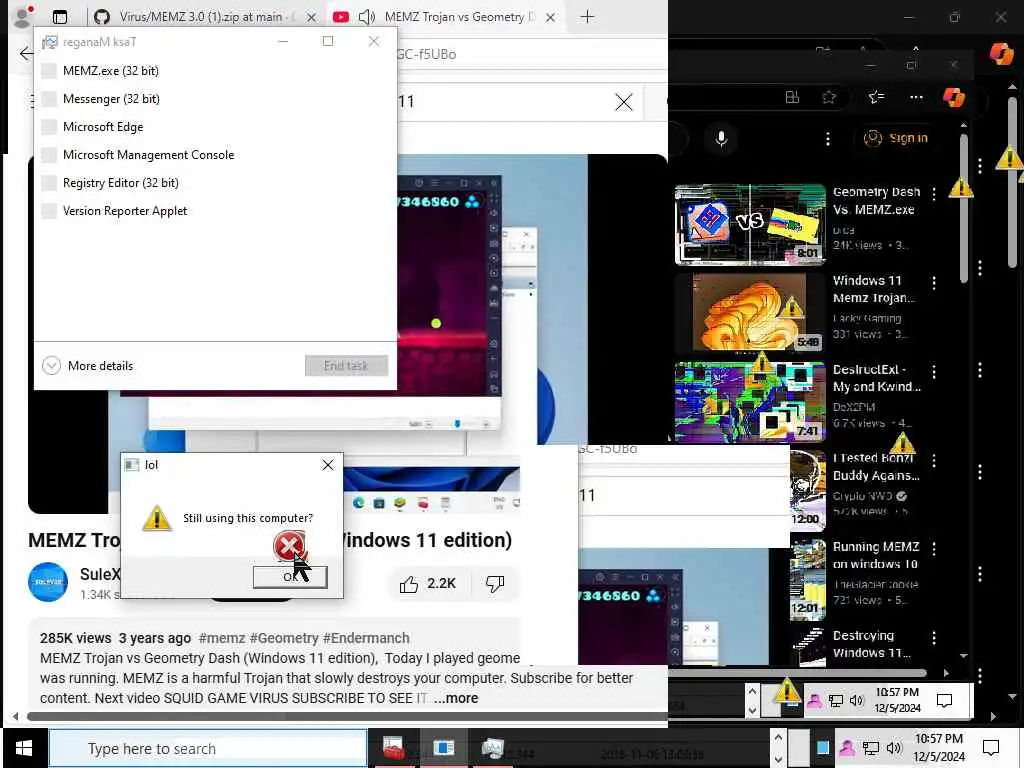Open Edge favorites list icon
This screenshot has height=768, width=1024.
[x=876, y=97]
